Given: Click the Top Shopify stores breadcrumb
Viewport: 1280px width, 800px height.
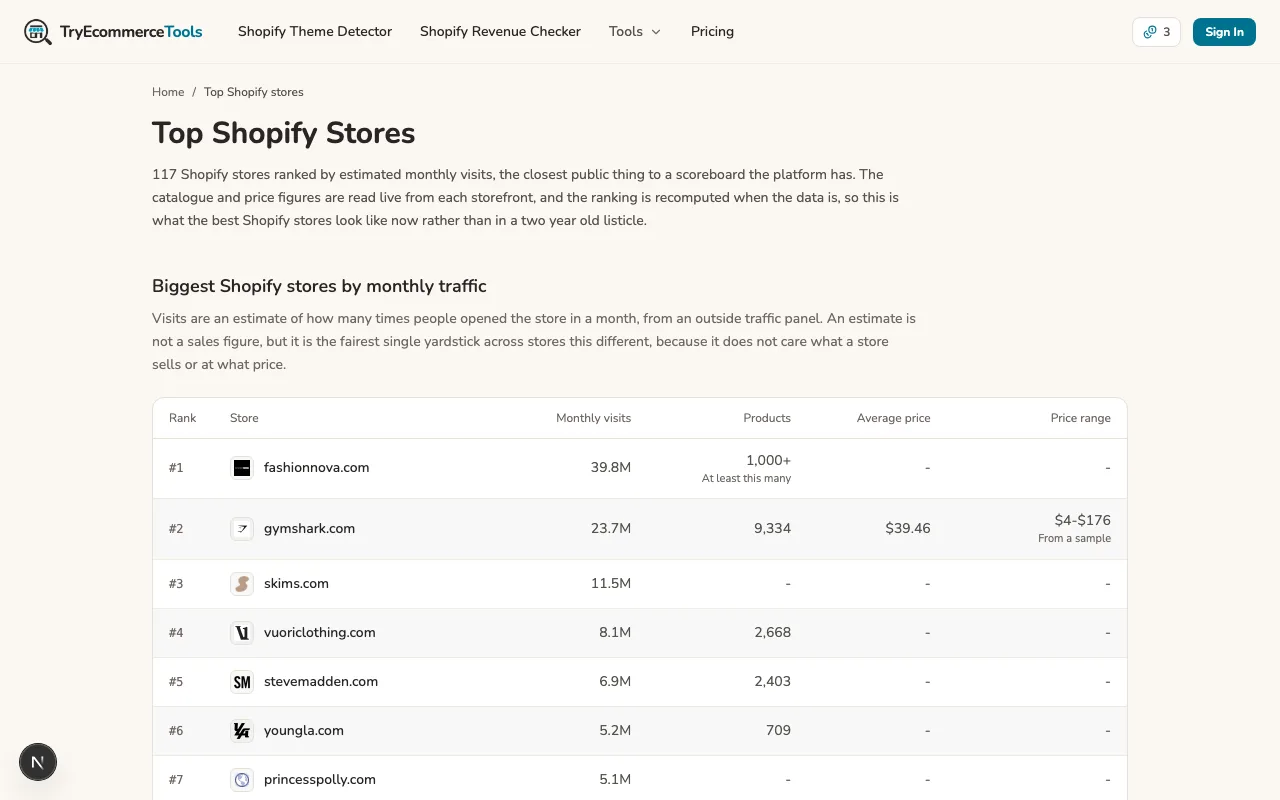Looking at the screenshot, I should [x=254, y=92].
